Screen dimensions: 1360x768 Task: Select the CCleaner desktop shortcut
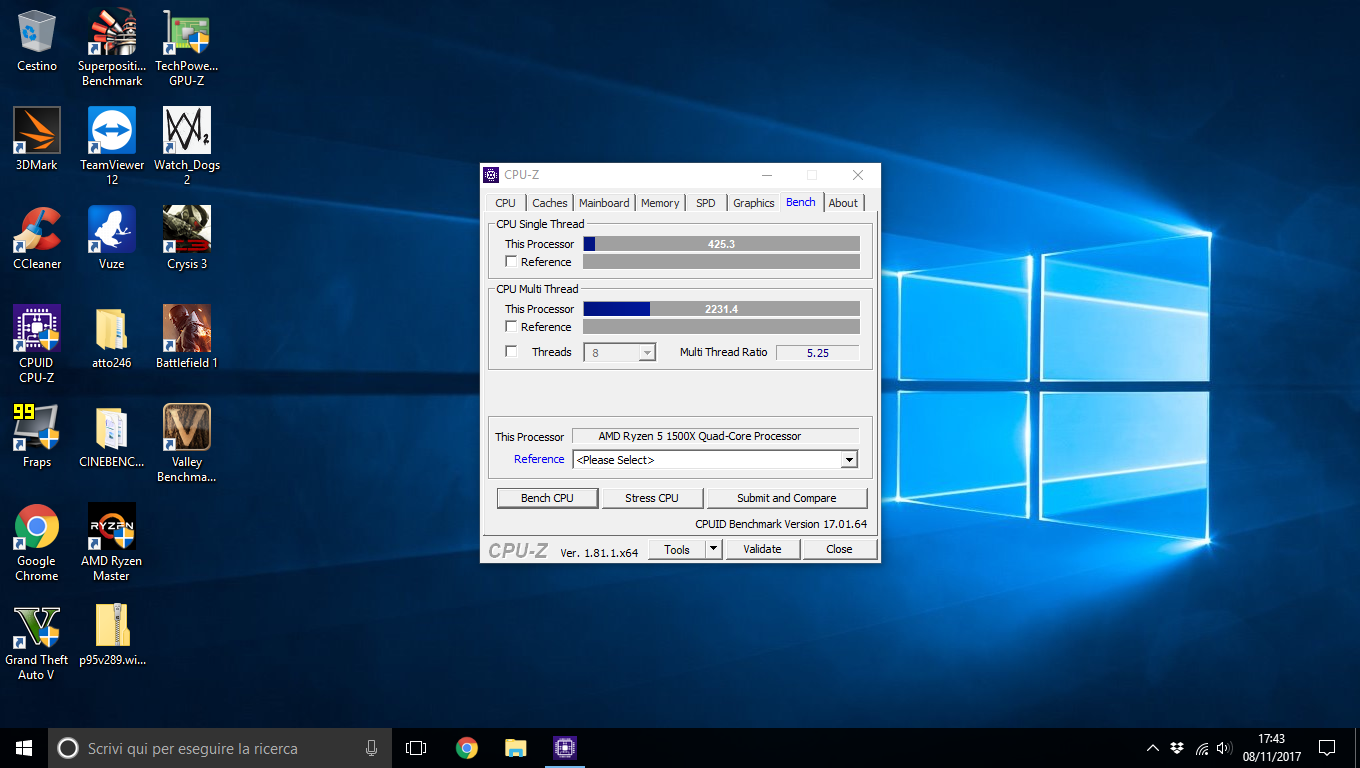tap(37, 238)
